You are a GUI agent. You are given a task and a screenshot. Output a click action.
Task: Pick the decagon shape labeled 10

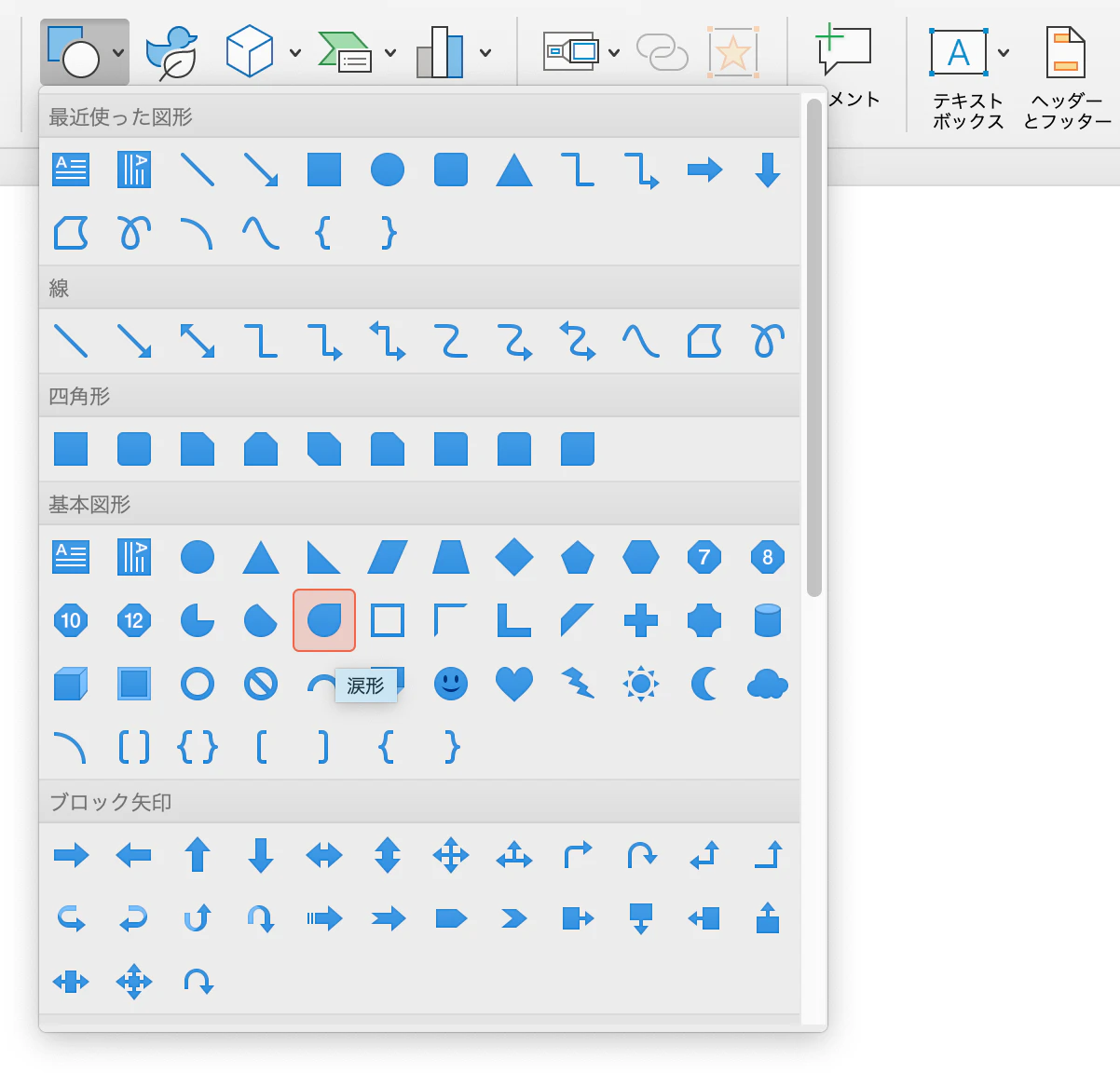coord(71,620)
